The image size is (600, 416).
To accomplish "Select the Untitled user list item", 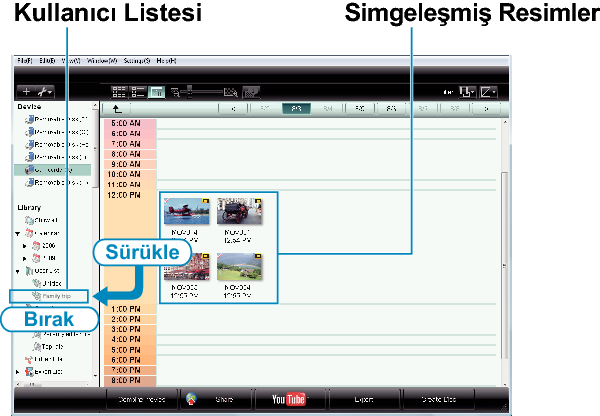I will (47, 283).
